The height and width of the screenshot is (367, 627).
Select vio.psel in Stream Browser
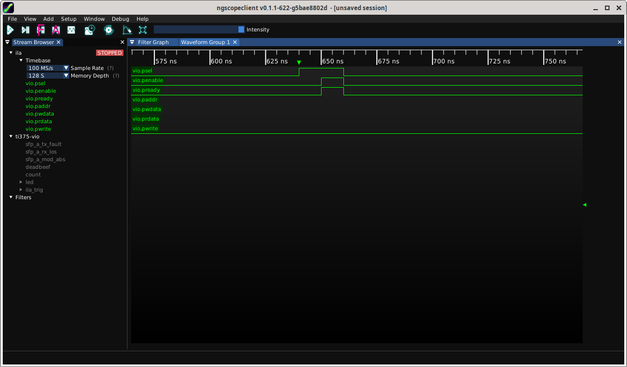tap(35, 83)
